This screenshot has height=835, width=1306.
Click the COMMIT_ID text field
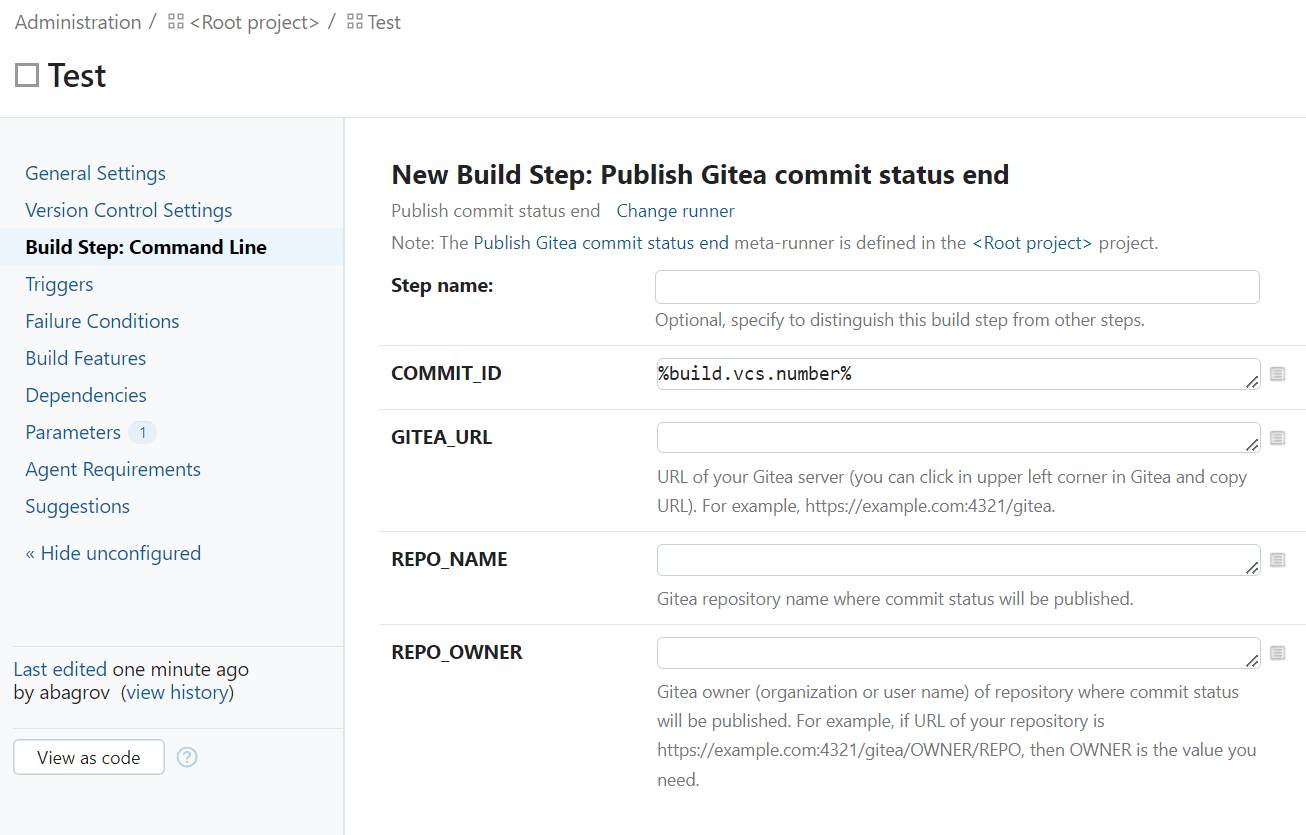coord(958,374)
